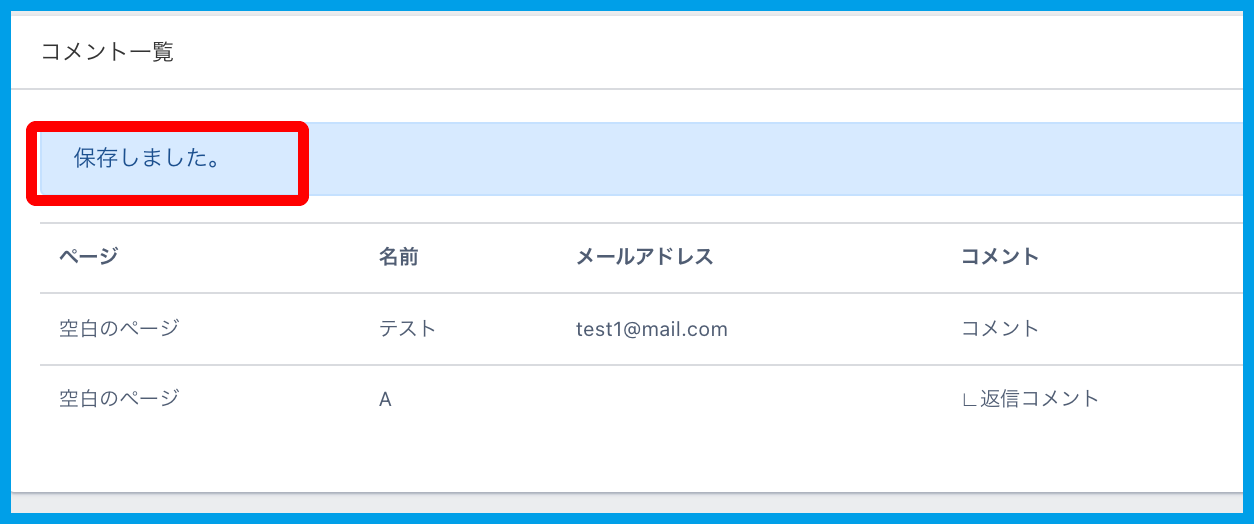The height and width of the screenshot is (524, 1254).
Task: Open 空白のページ in the reply row
Action: pos(119,399)
